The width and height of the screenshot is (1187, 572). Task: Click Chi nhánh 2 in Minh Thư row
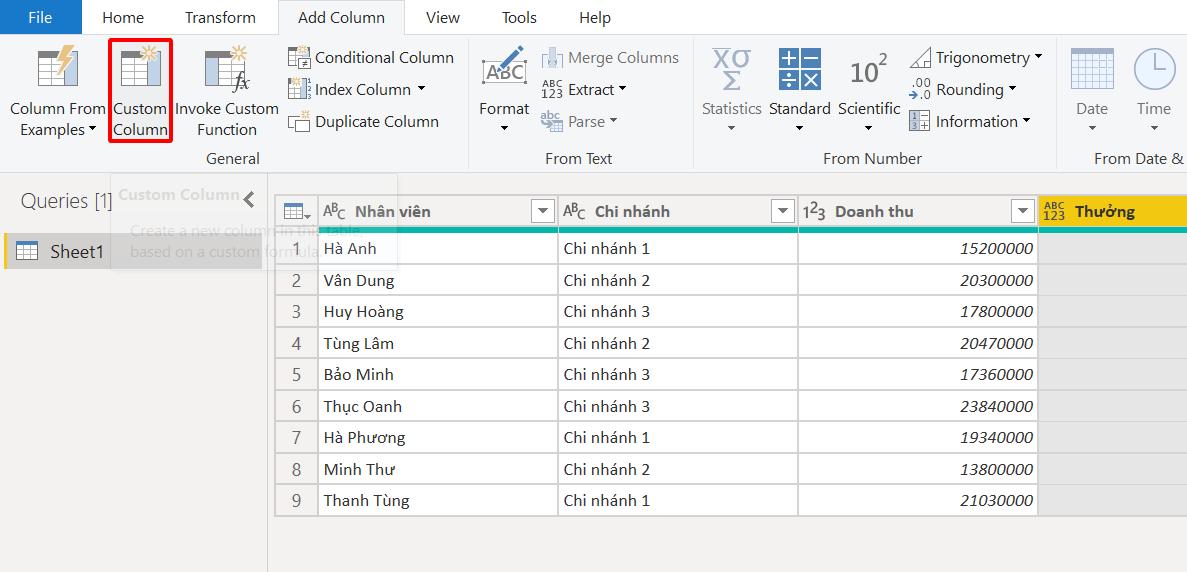click(x=678, y=469)
